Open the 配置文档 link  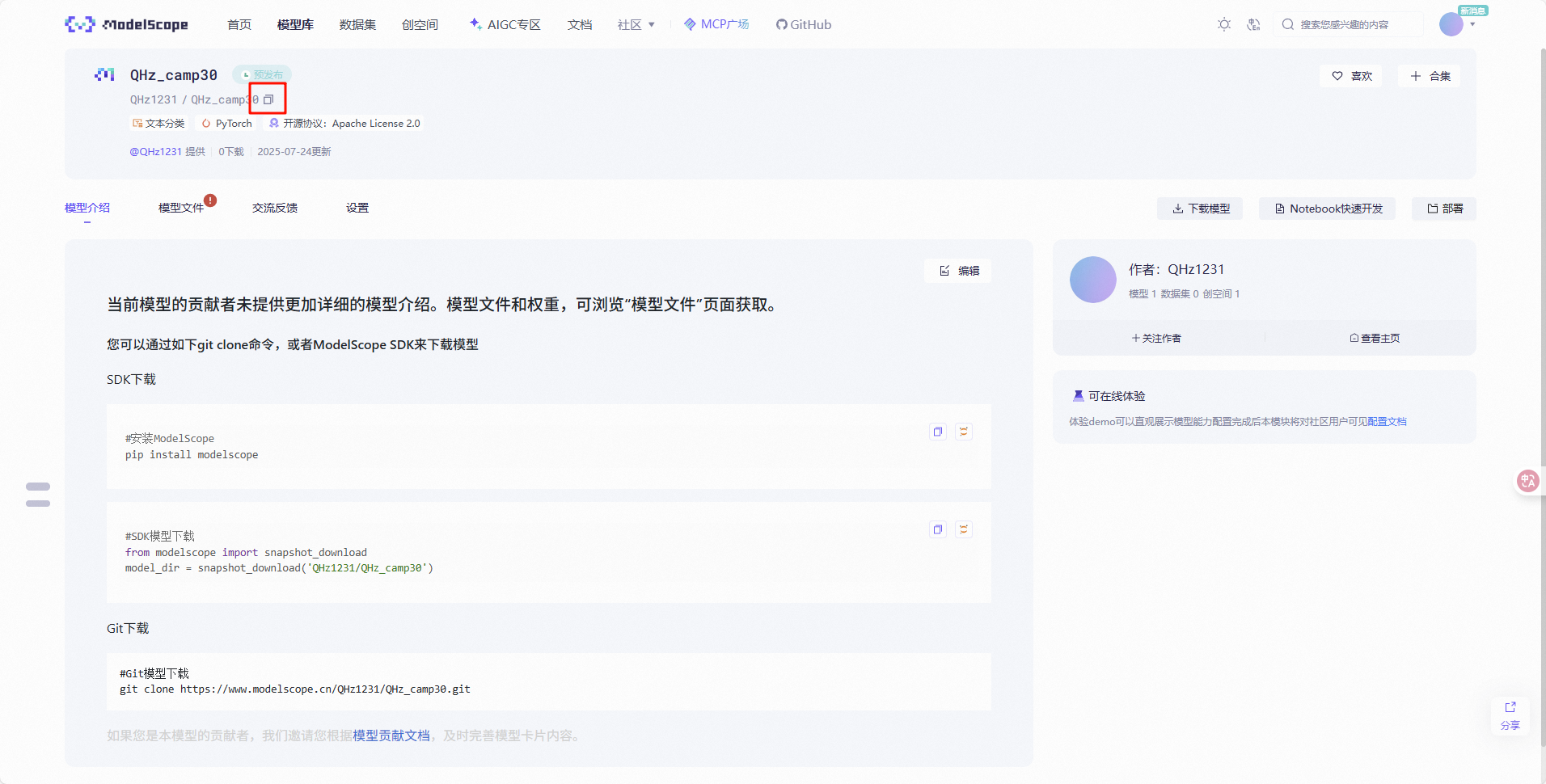click(x=1387, y=422)
